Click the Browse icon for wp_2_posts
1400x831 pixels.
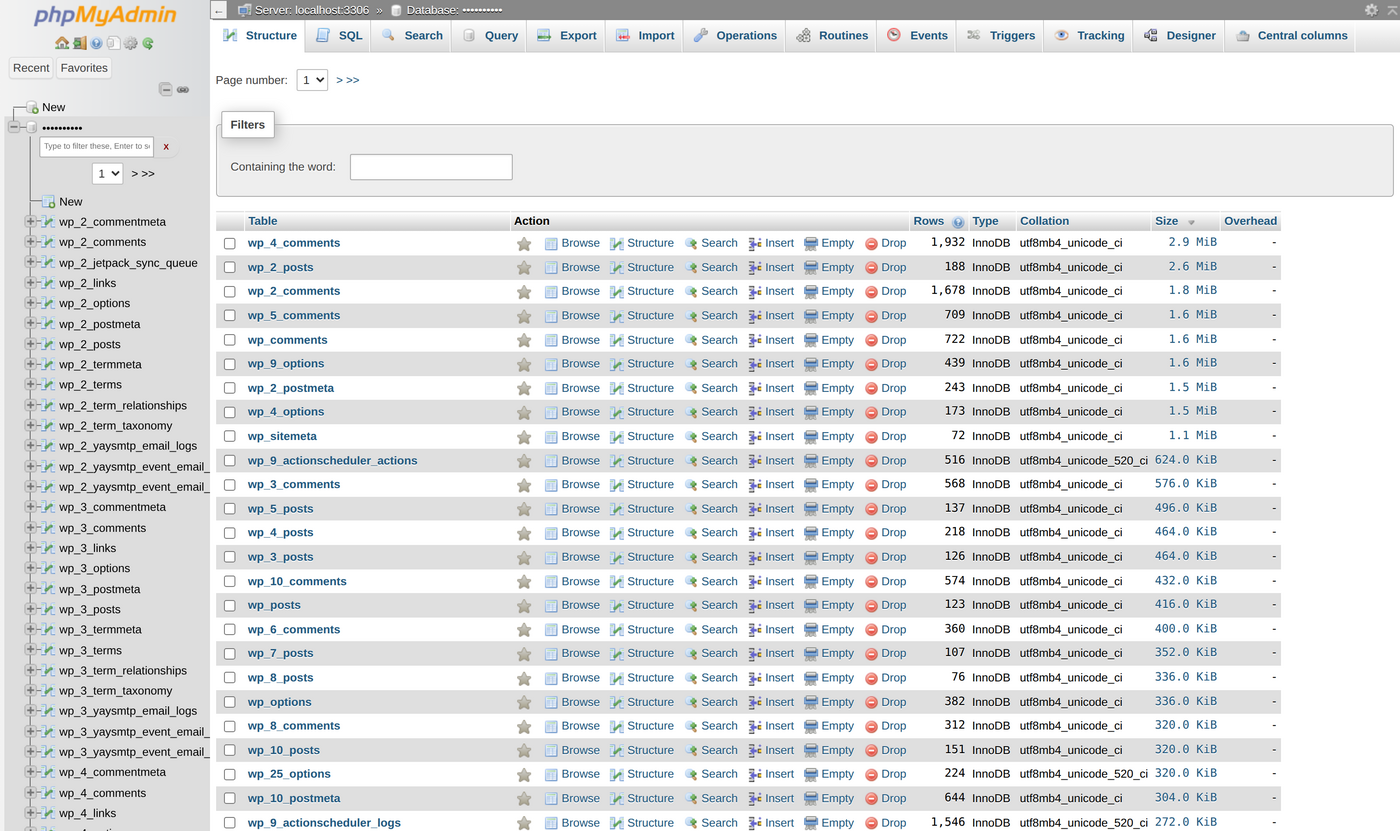(551, 267)
